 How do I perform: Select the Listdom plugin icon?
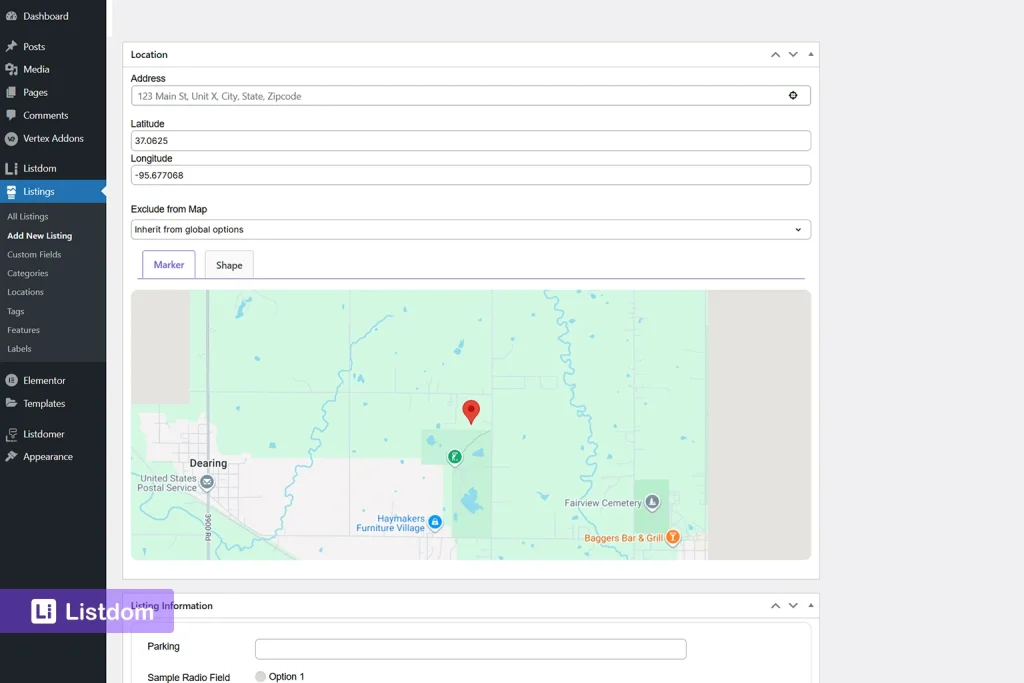click(x=14, y=168)
